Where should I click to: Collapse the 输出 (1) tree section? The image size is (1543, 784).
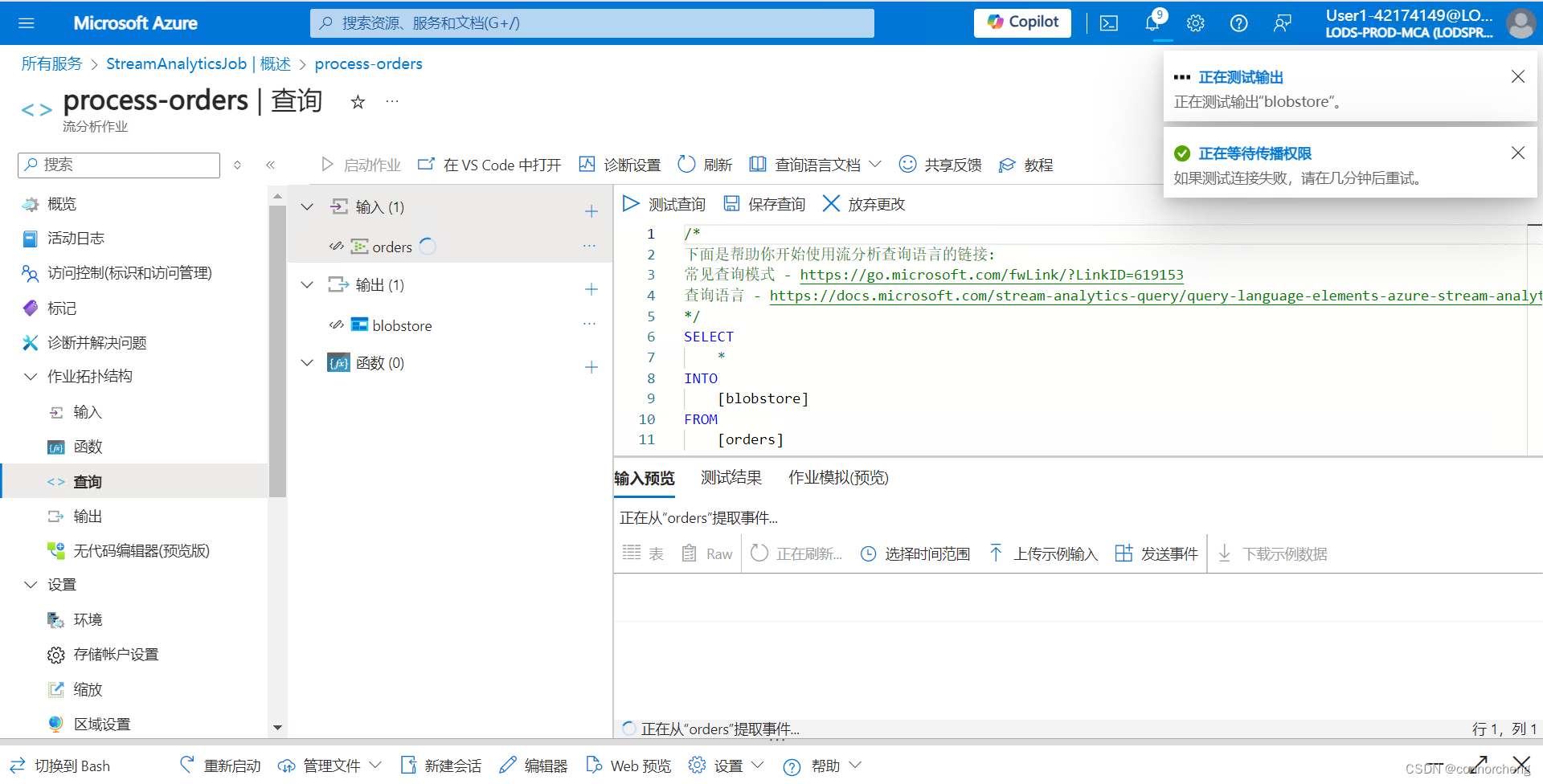[307, 284]
